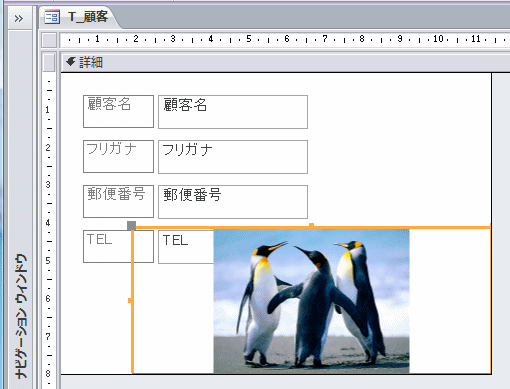
Task: Expand the navigation pane with the chevron button
Action: (x=19, y=18)
